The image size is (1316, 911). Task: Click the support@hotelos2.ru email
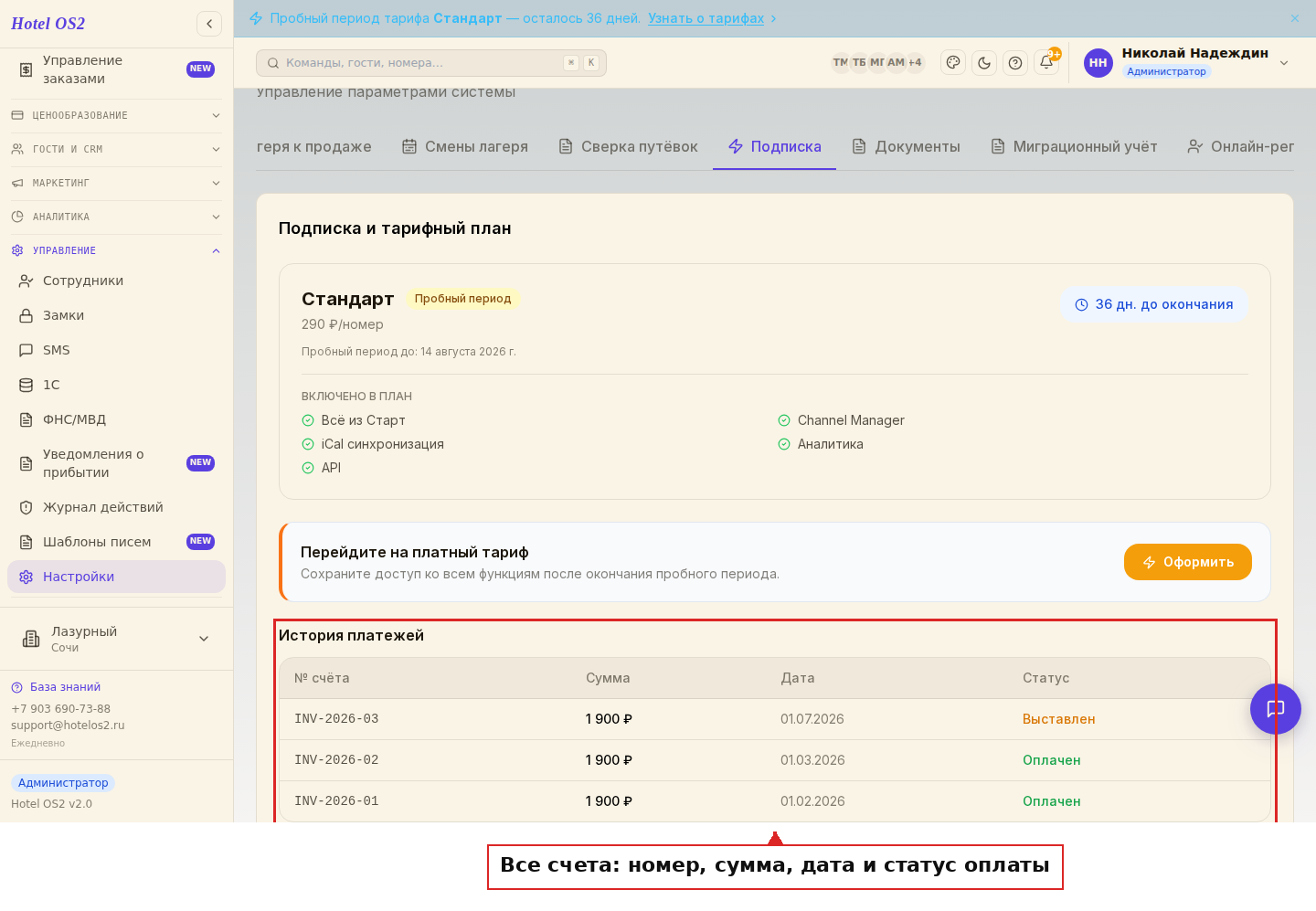click(68, 726)
